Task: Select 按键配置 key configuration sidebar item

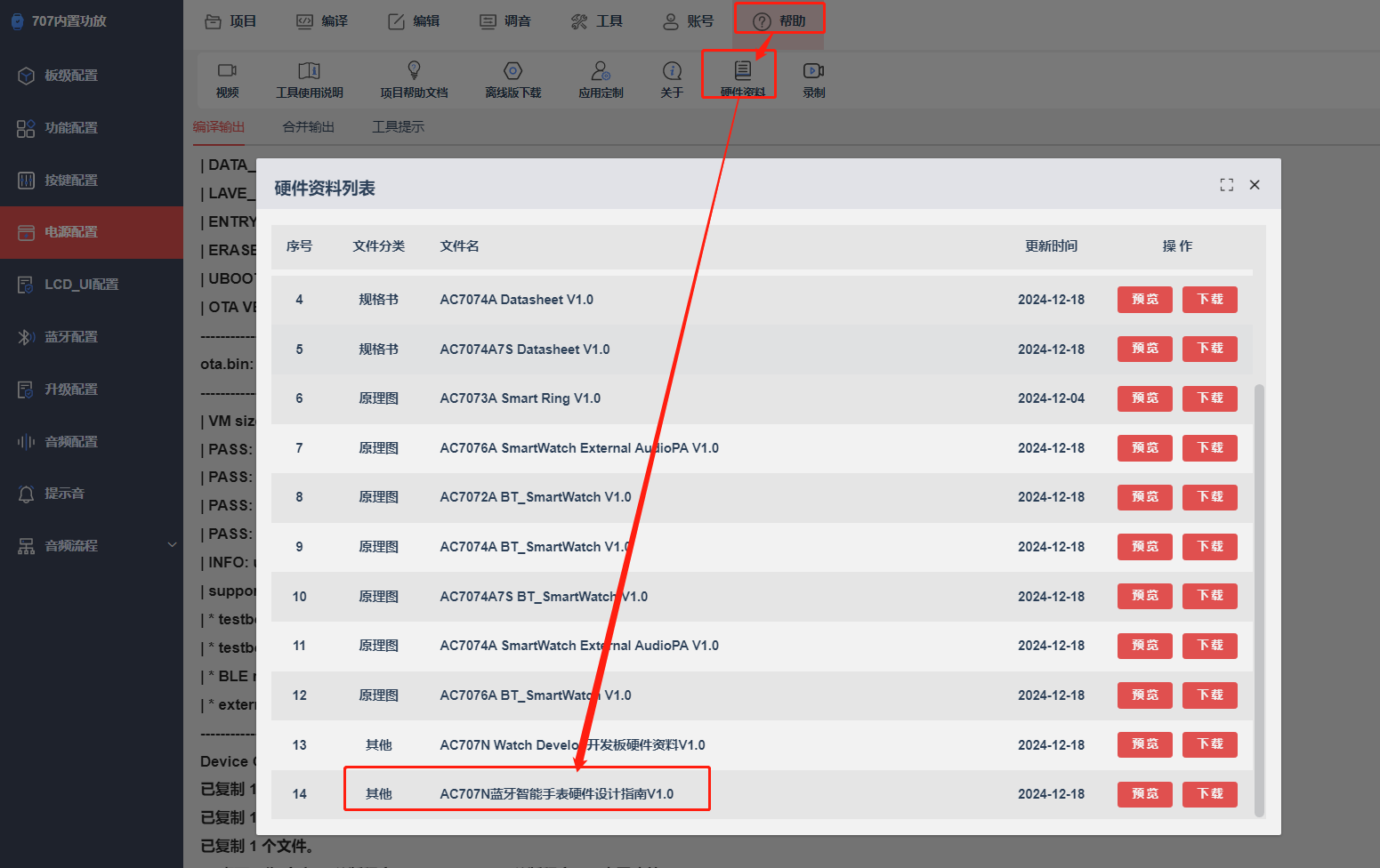Action: pyautogui.click(x=92, y=181)
